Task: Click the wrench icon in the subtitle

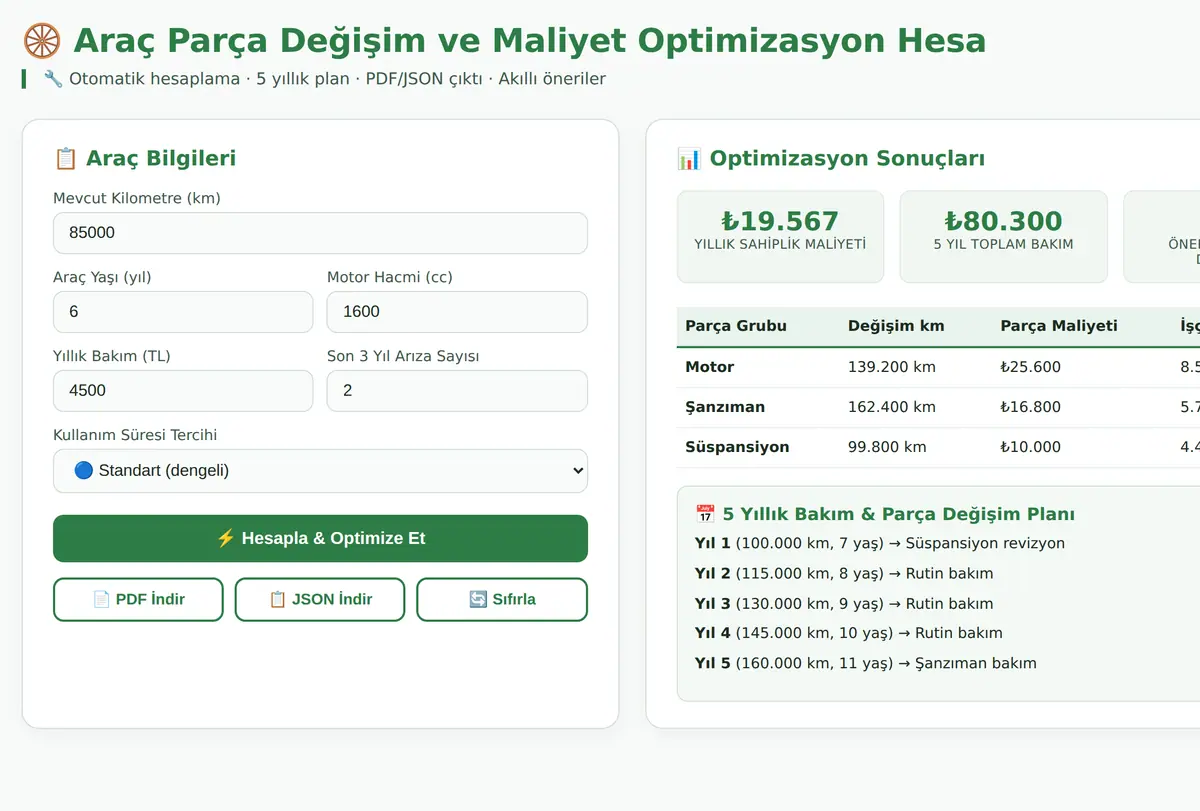Action: [x=53, y=78]
